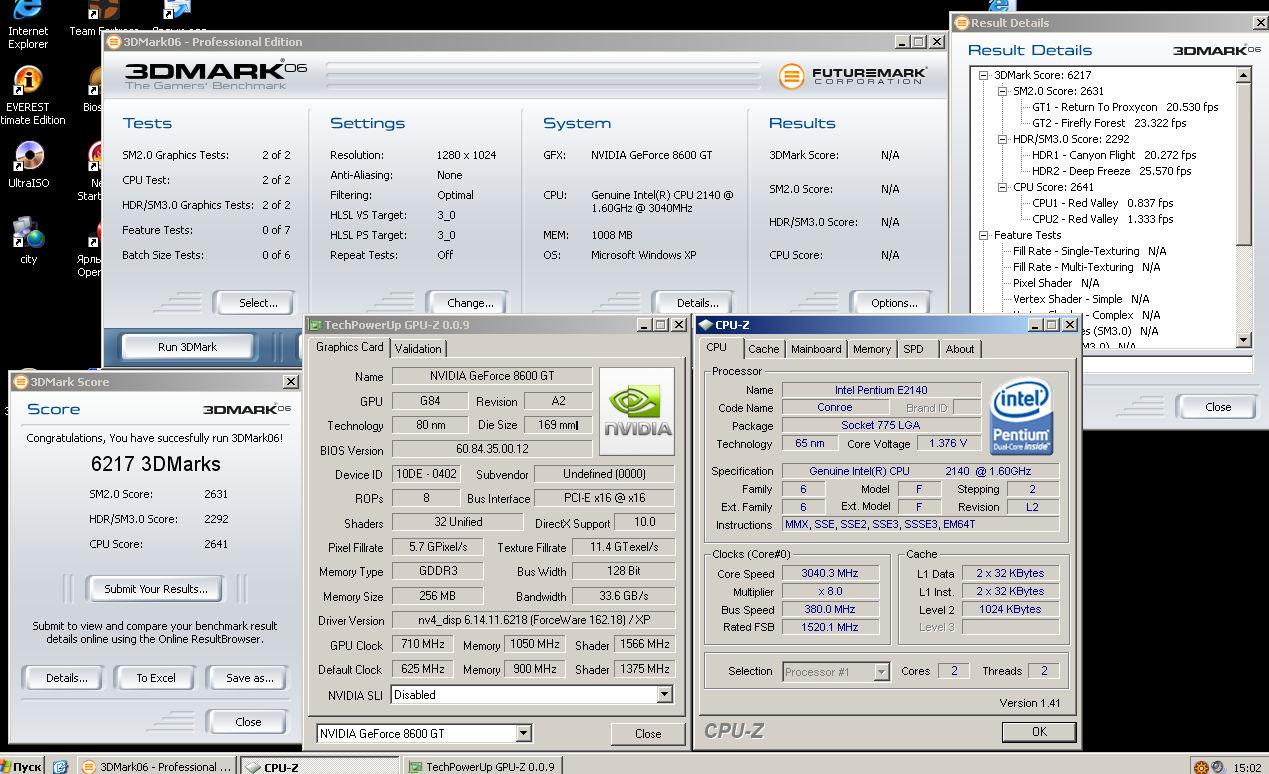The width and height of the screenshot is (1269, 774).
Task: Open the Mainboard tab in CPU-Z
Action: (816, 349)
